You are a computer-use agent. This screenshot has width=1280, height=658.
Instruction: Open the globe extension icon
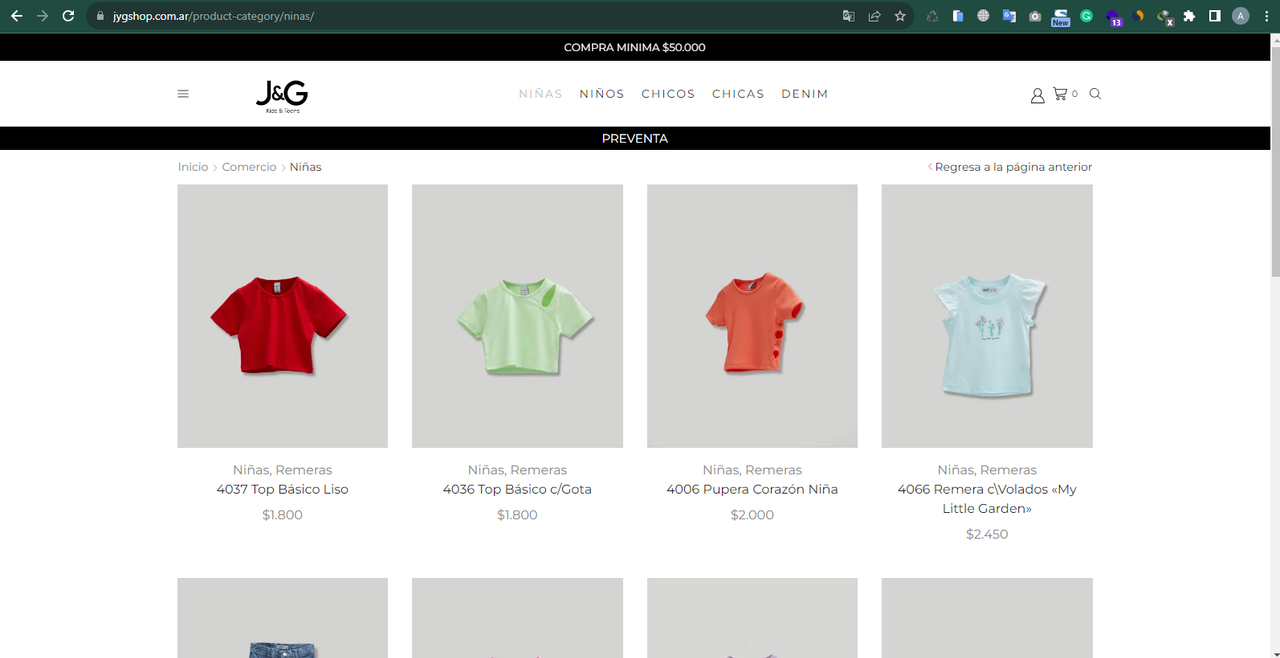pos(983,16)
